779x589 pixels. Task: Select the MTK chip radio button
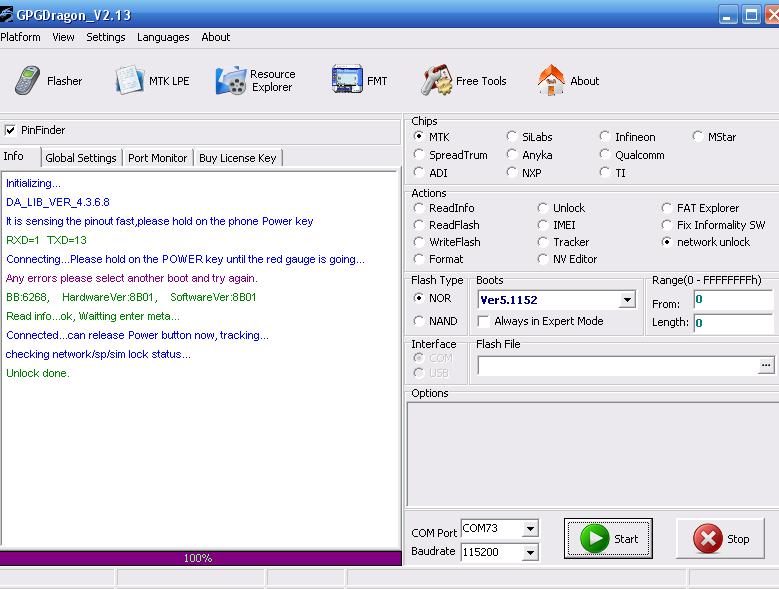(x=419, y=137)
